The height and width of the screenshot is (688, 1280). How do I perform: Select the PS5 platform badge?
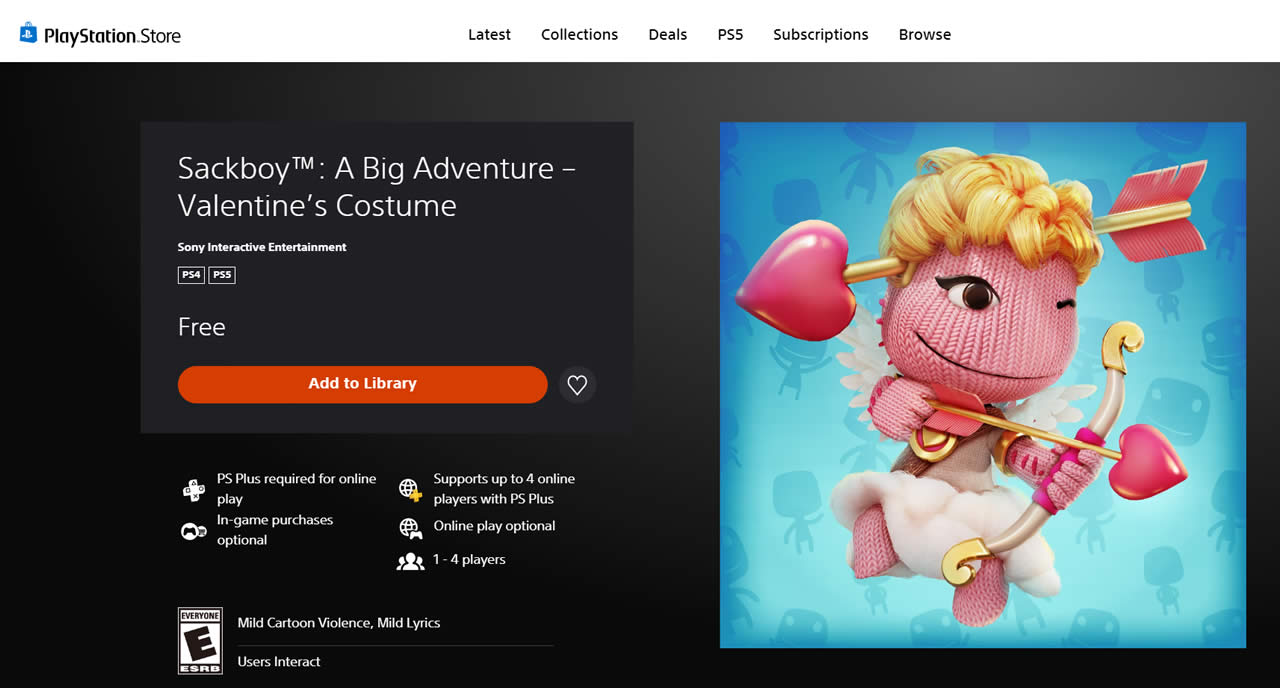click(x=221, y=274)
